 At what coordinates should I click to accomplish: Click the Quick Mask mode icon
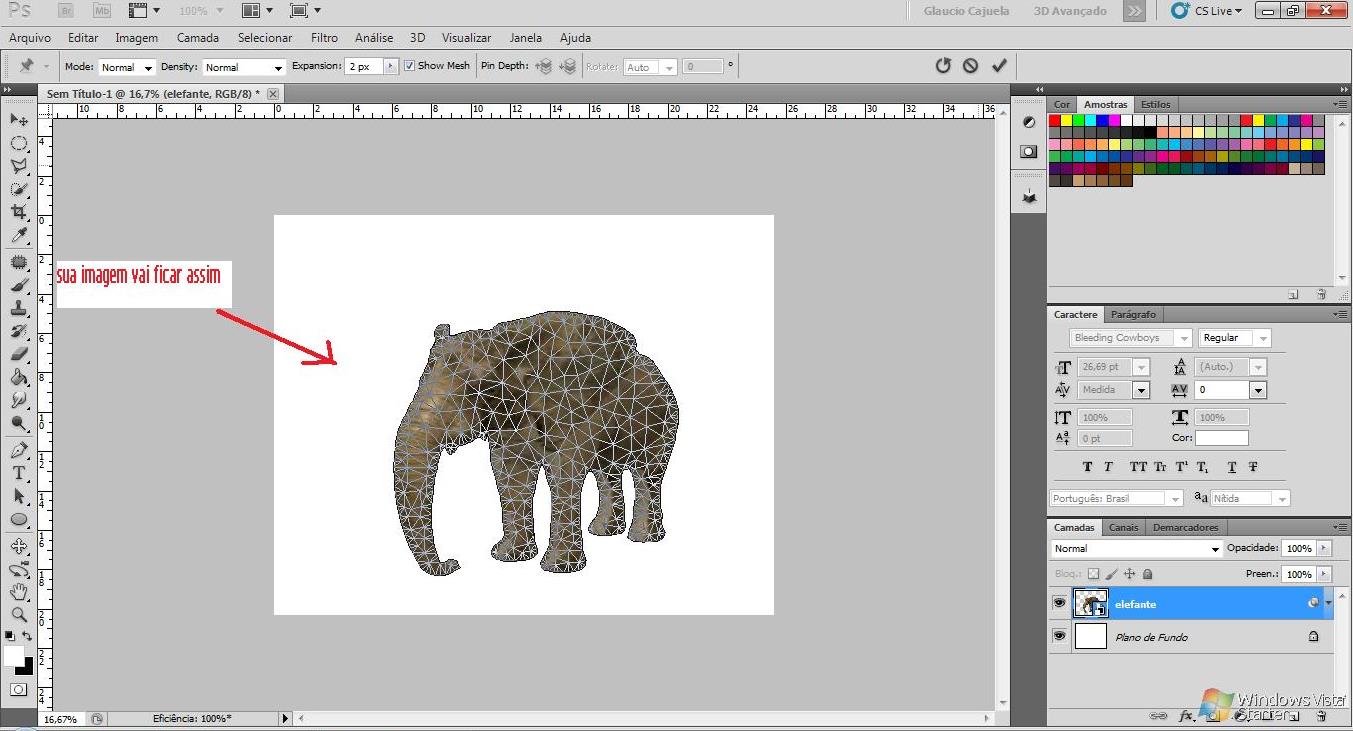[19, 689]
